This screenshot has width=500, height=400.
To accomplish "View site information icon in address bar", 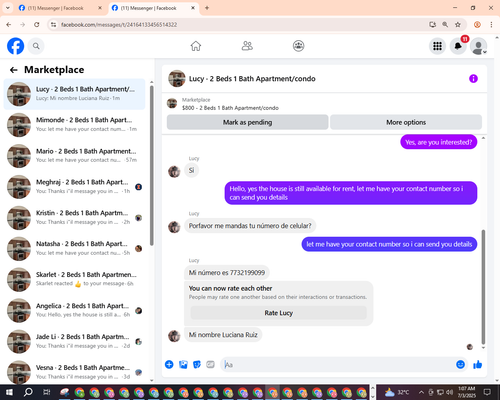I will (53, 25).
